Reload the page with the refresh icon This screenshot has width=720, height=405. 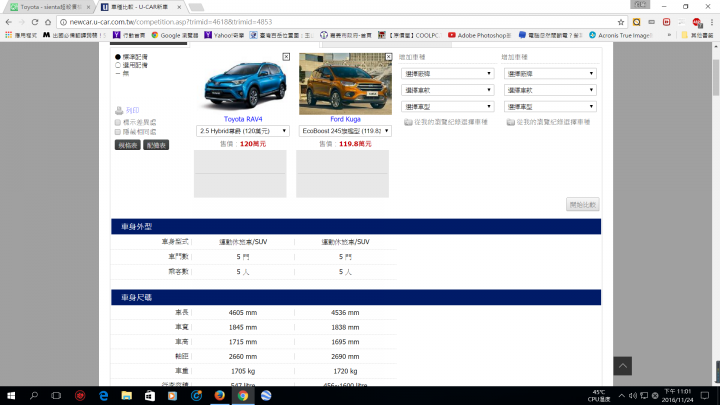click(x=48, y=21)
